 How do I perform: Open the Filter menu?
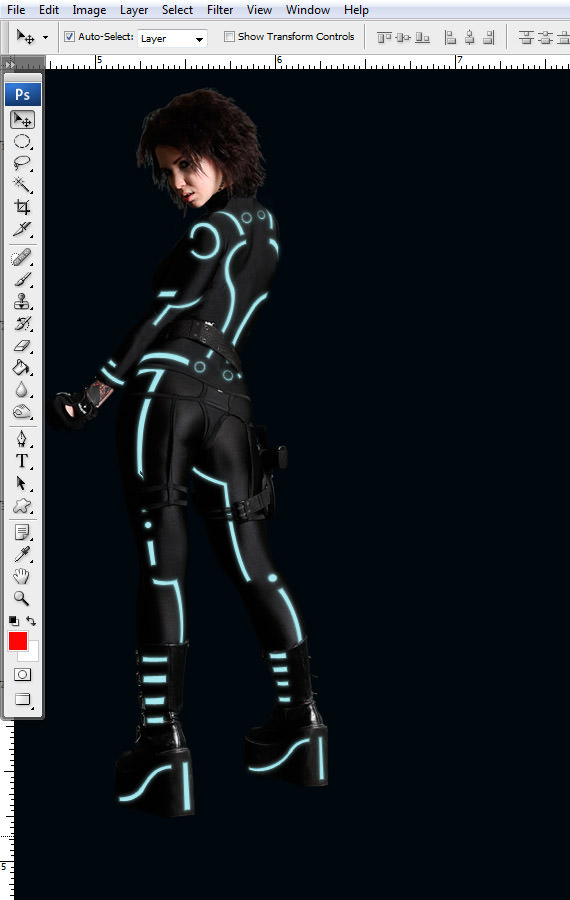tap(220, 10)
